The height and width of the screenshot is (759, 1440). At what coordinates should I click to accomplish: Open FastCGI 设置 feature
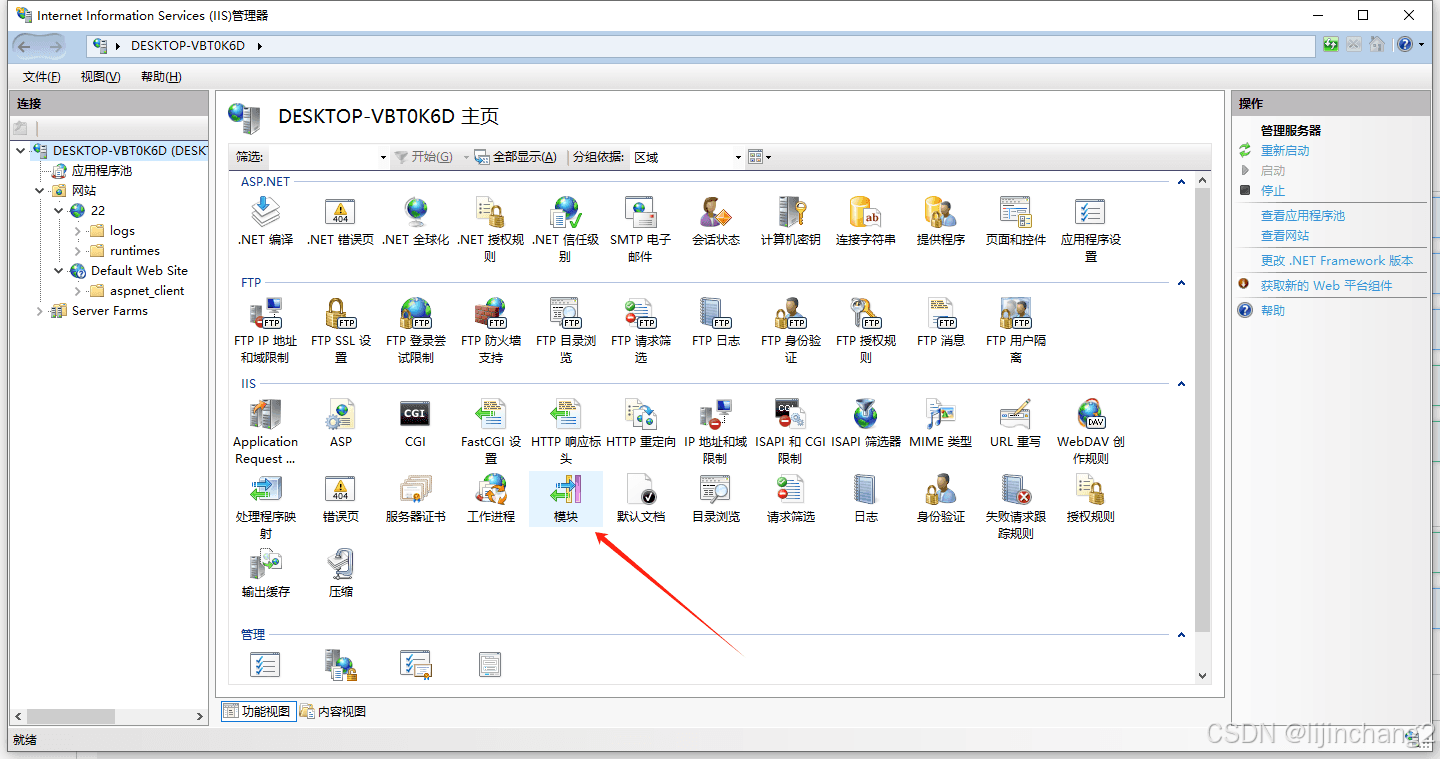coord(490,431)
